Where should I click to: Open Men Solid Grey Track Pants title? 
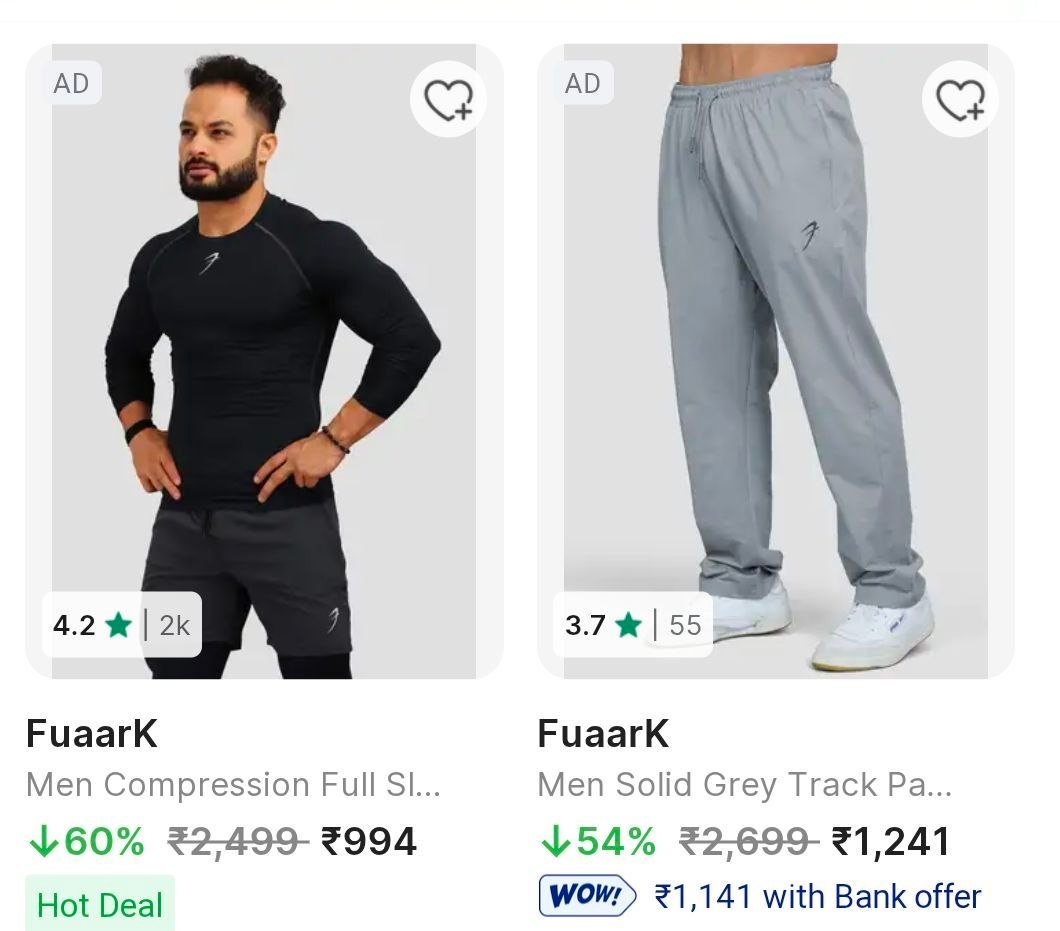745,785
